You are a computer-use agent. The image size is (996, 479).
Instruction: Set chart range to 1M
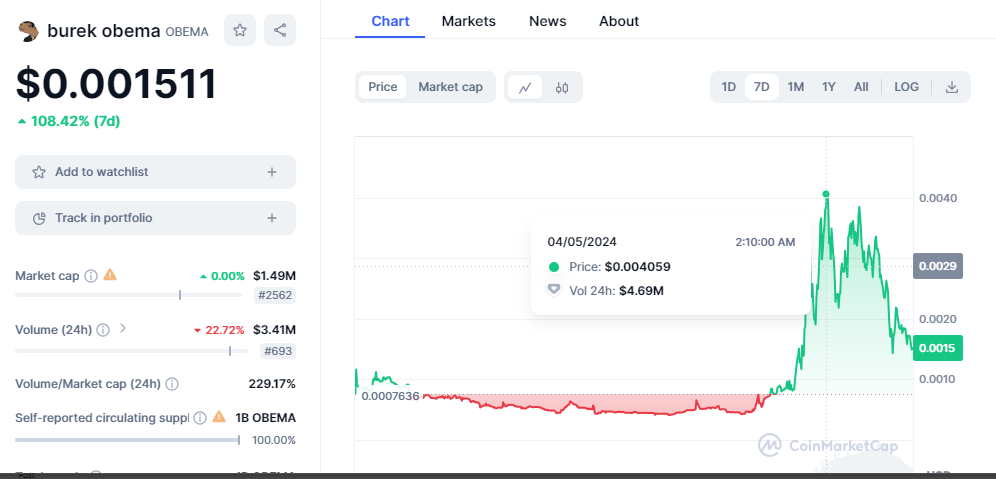click(795, 87)
